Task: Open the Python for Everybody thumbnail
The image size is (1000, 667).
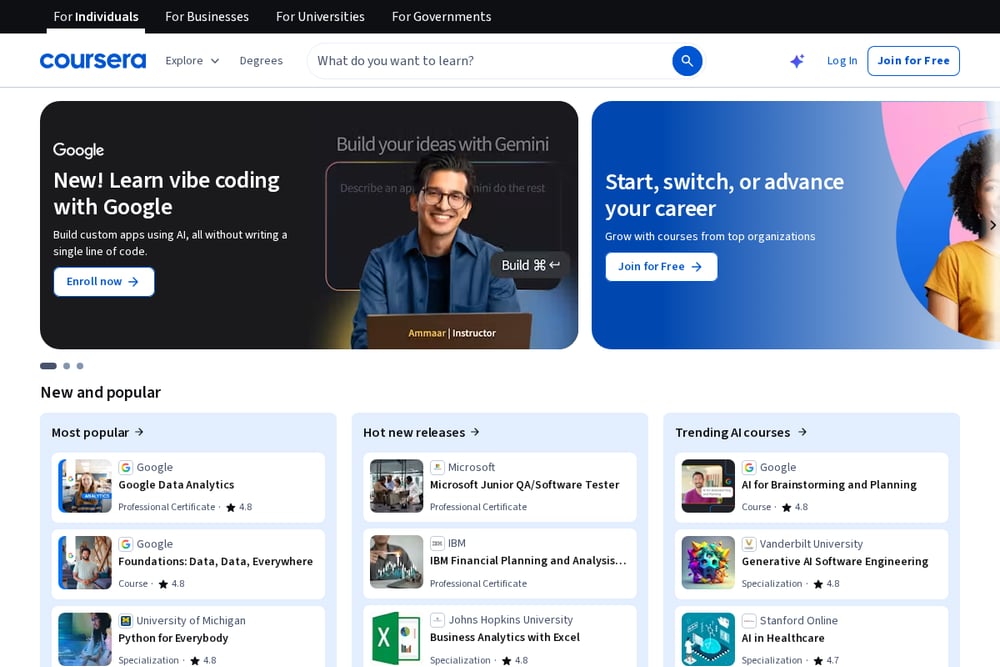Action: 85,639
